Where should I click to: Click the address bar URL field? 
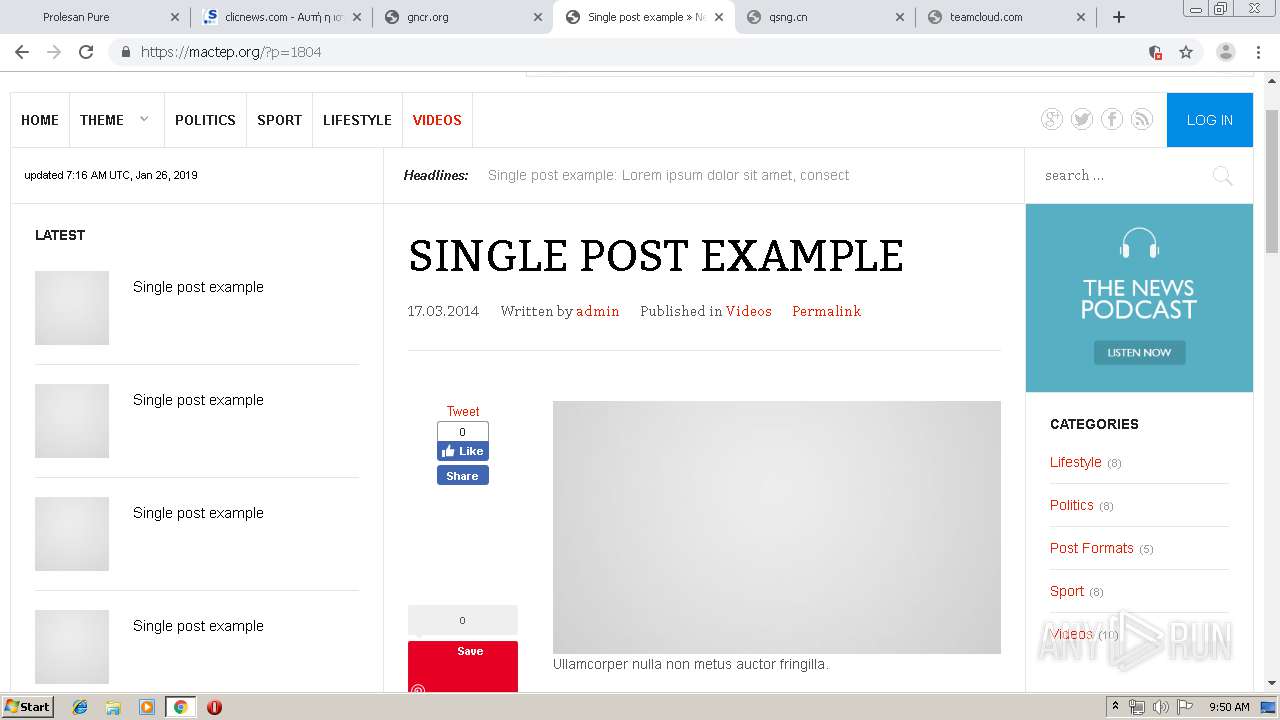tap(640, 52)
